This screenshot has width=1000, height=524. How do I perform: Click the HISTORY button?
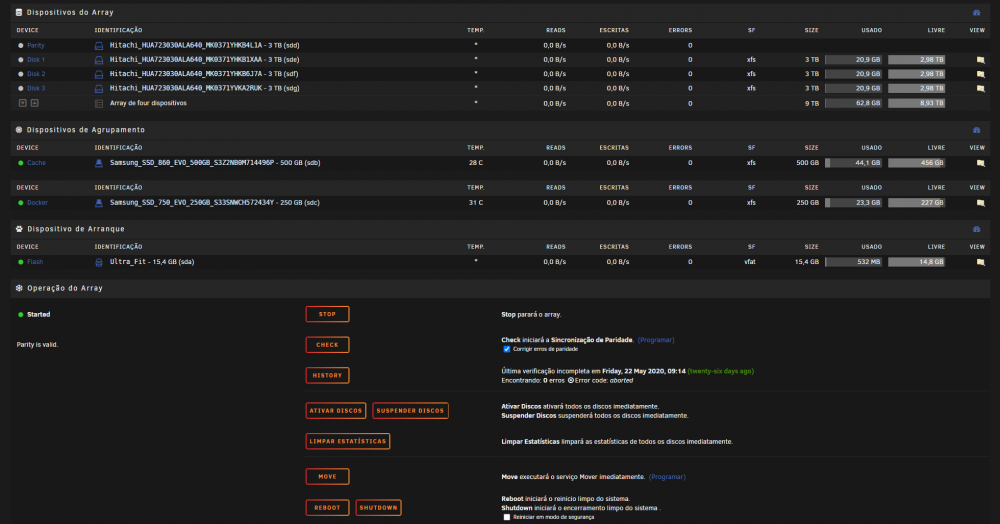[x=327, y=375]
